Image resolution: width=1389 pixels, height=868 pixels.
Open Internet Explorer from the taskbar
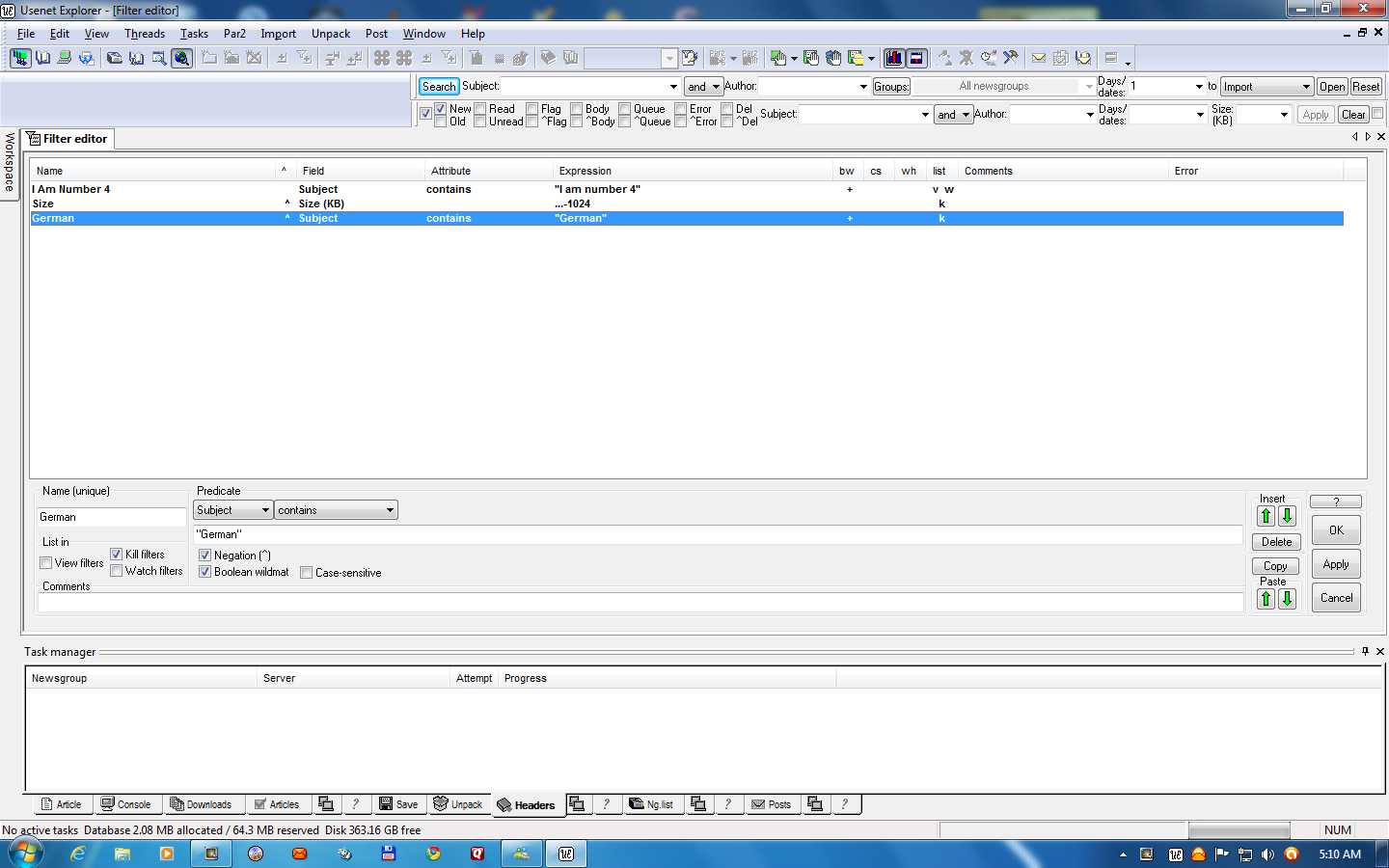click(78, 854)
